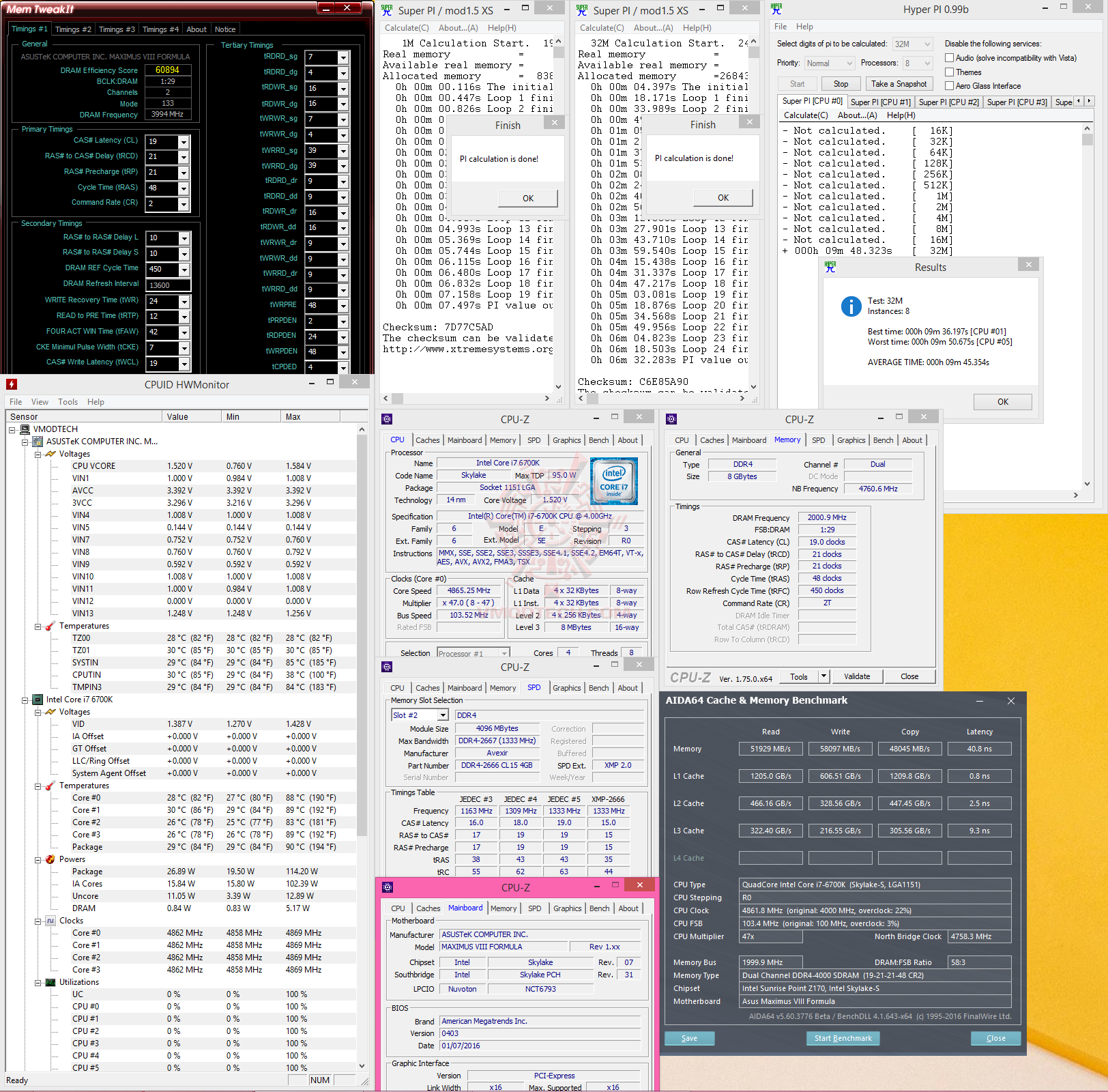
Task: Click the 1M Super PI horizontal scrollbar
Action: [x=467, y=398]
